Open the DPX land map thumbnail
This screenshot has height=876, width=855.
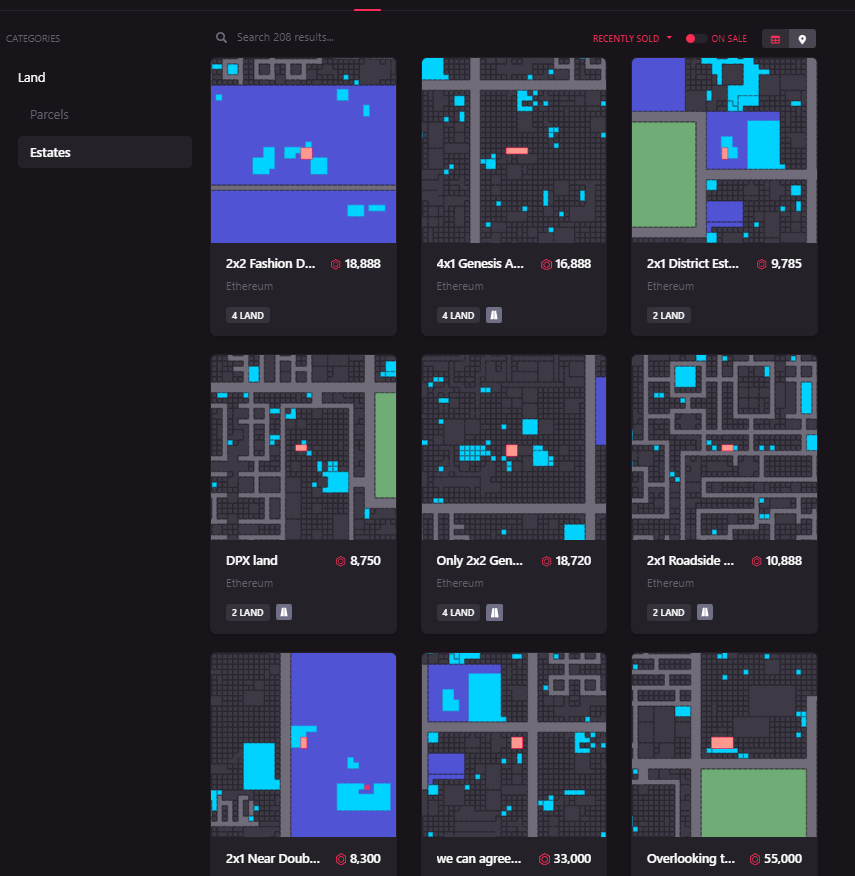pos(303,447)
